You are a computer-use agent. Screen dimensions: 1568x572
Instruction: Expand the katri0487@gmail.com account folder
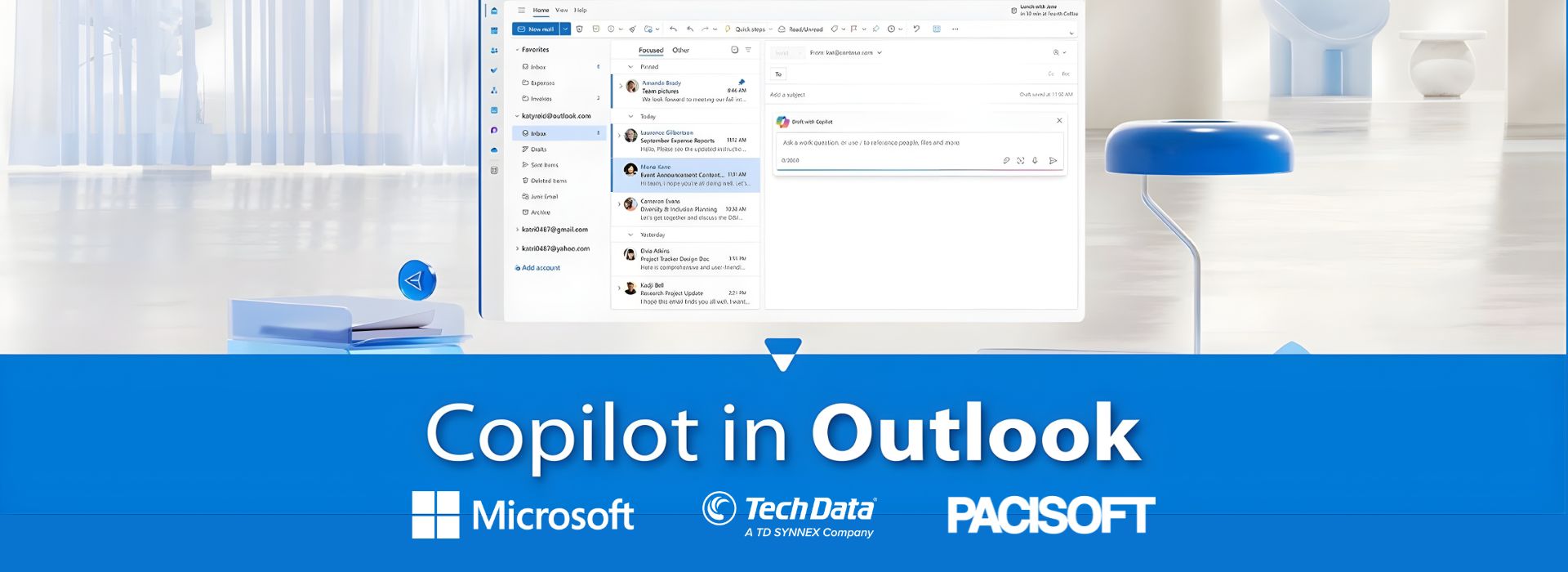[x=517, y=230]
